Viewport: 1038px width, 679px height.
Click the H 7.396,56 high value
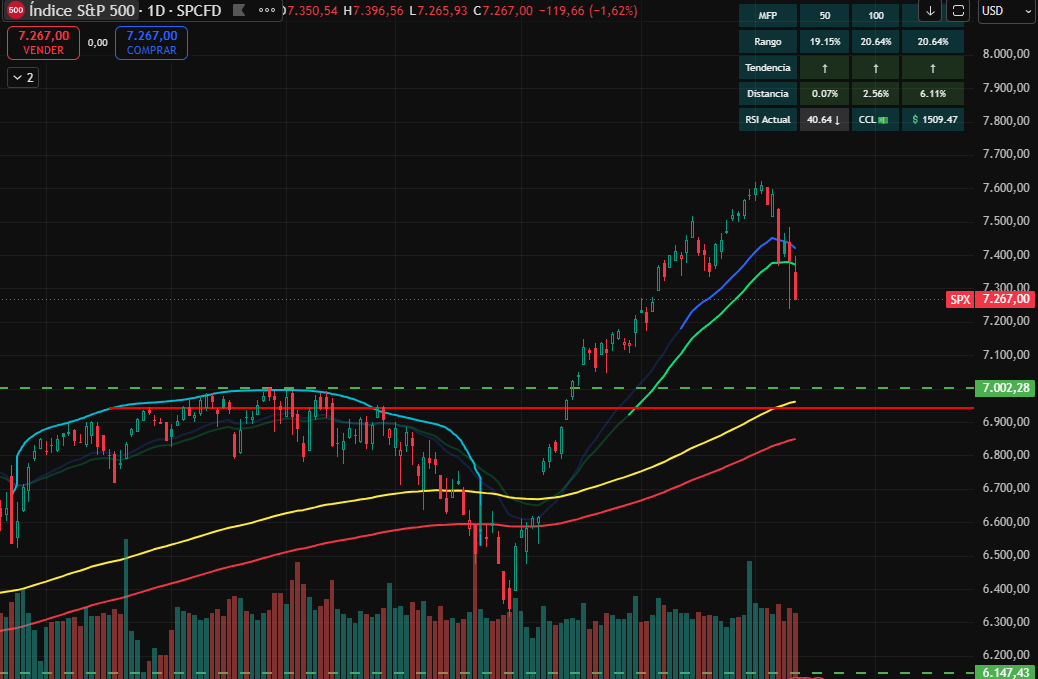pos(371,11)
